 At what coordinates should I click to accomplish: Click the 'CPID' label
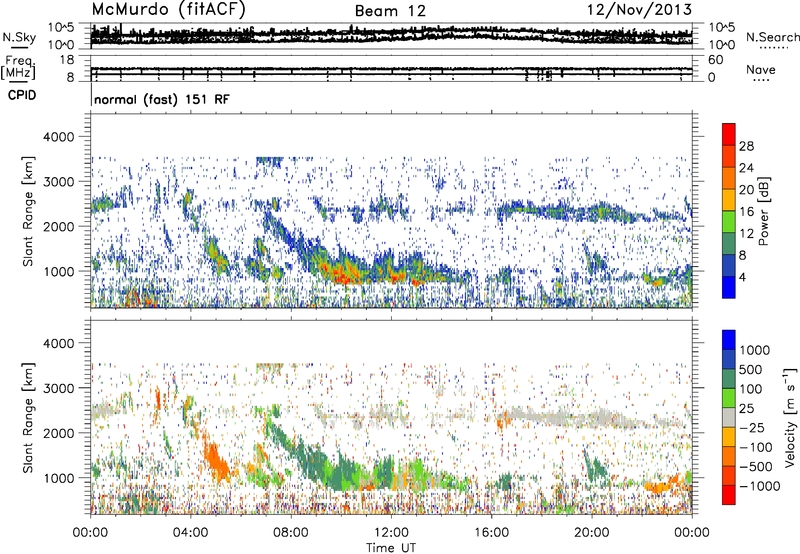click(22, 95)
